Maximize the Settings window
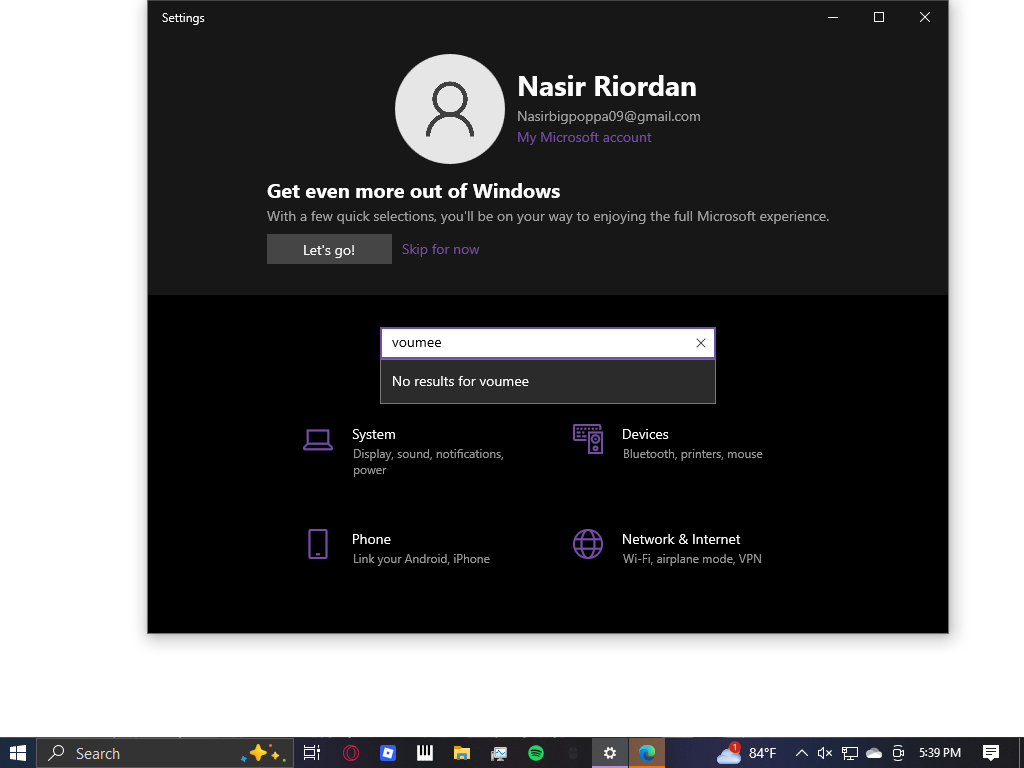 pos(879,18)
